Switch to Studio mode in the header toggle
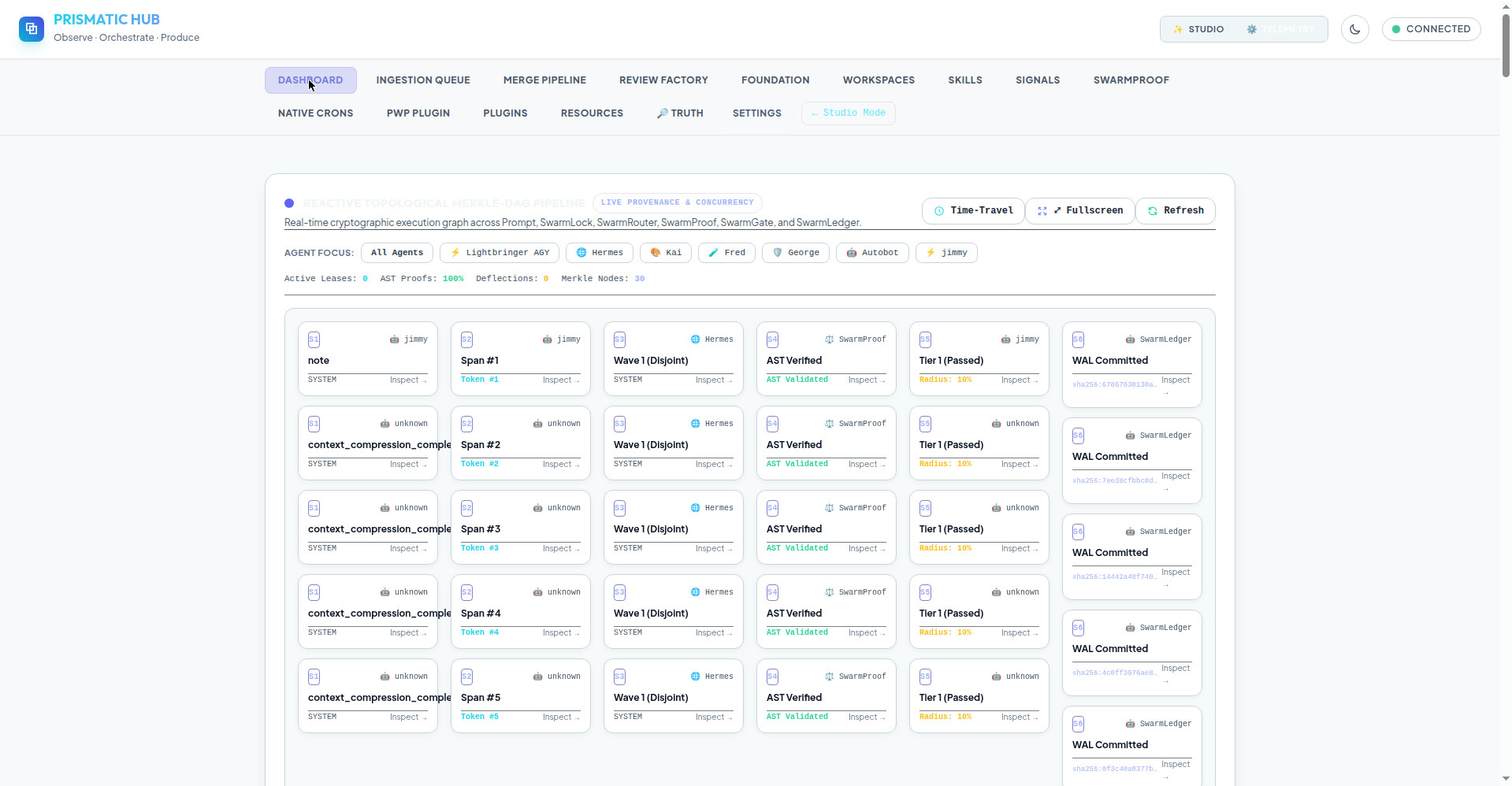 [x=1199, y=29]
